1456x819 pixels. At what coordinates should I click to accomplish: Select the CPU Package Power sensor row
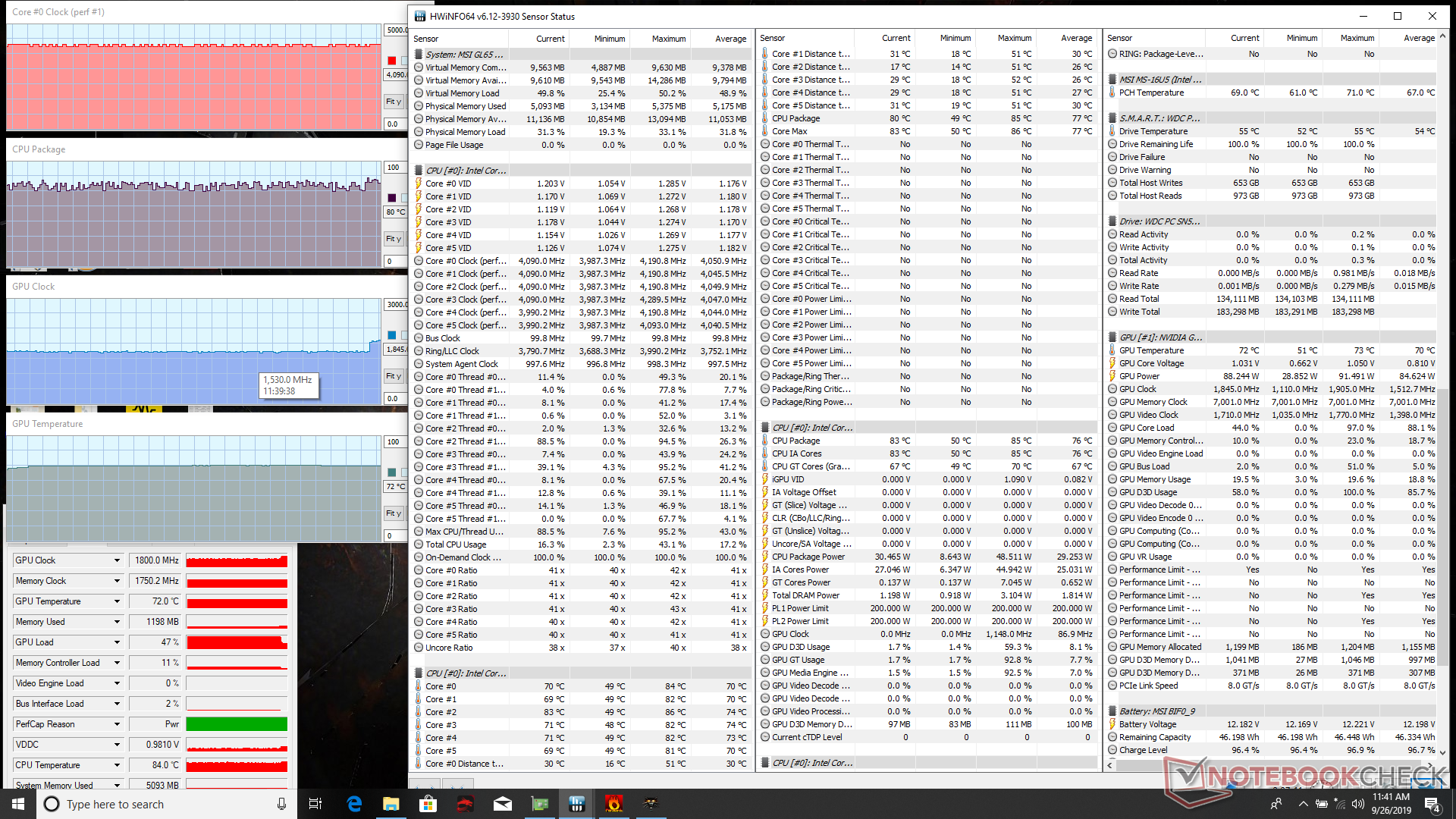[x=808, y=557]
